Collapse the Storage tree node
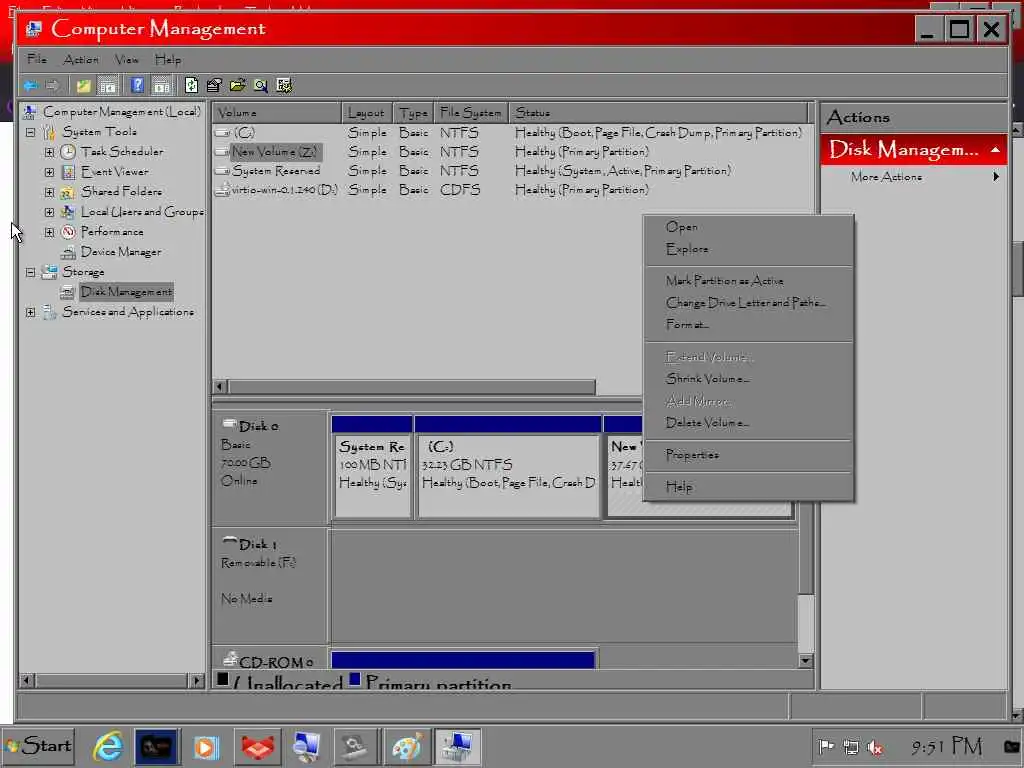 [x=30, y=272]
